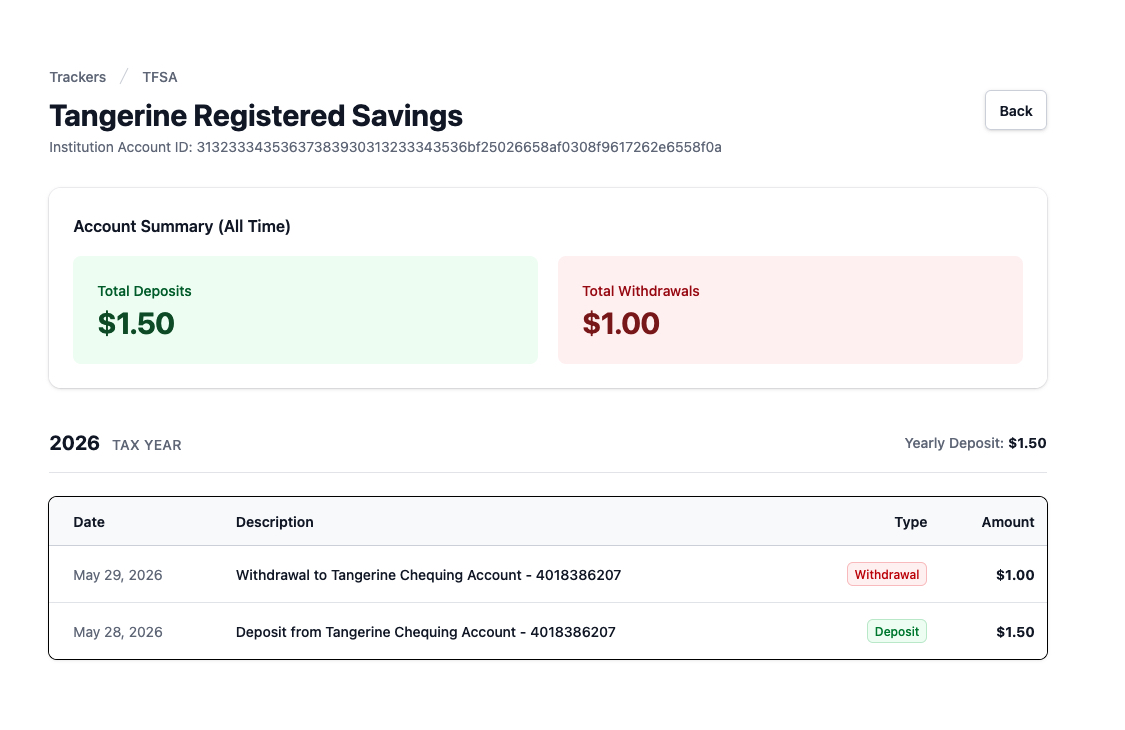Click the Description column header
The height and width of the screenshot is (730, 1125).
point(275,522)
